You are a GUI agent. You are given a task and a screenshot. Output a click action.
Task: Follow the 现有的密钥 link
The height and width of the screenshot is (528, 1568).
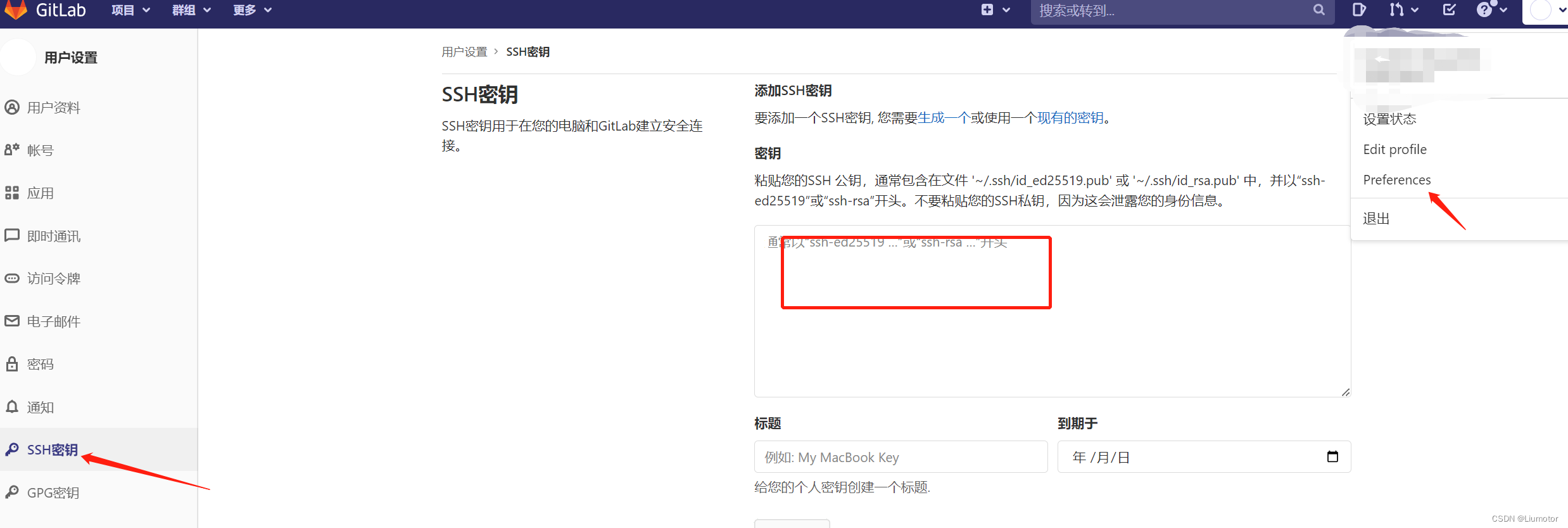click(1071, 118)
